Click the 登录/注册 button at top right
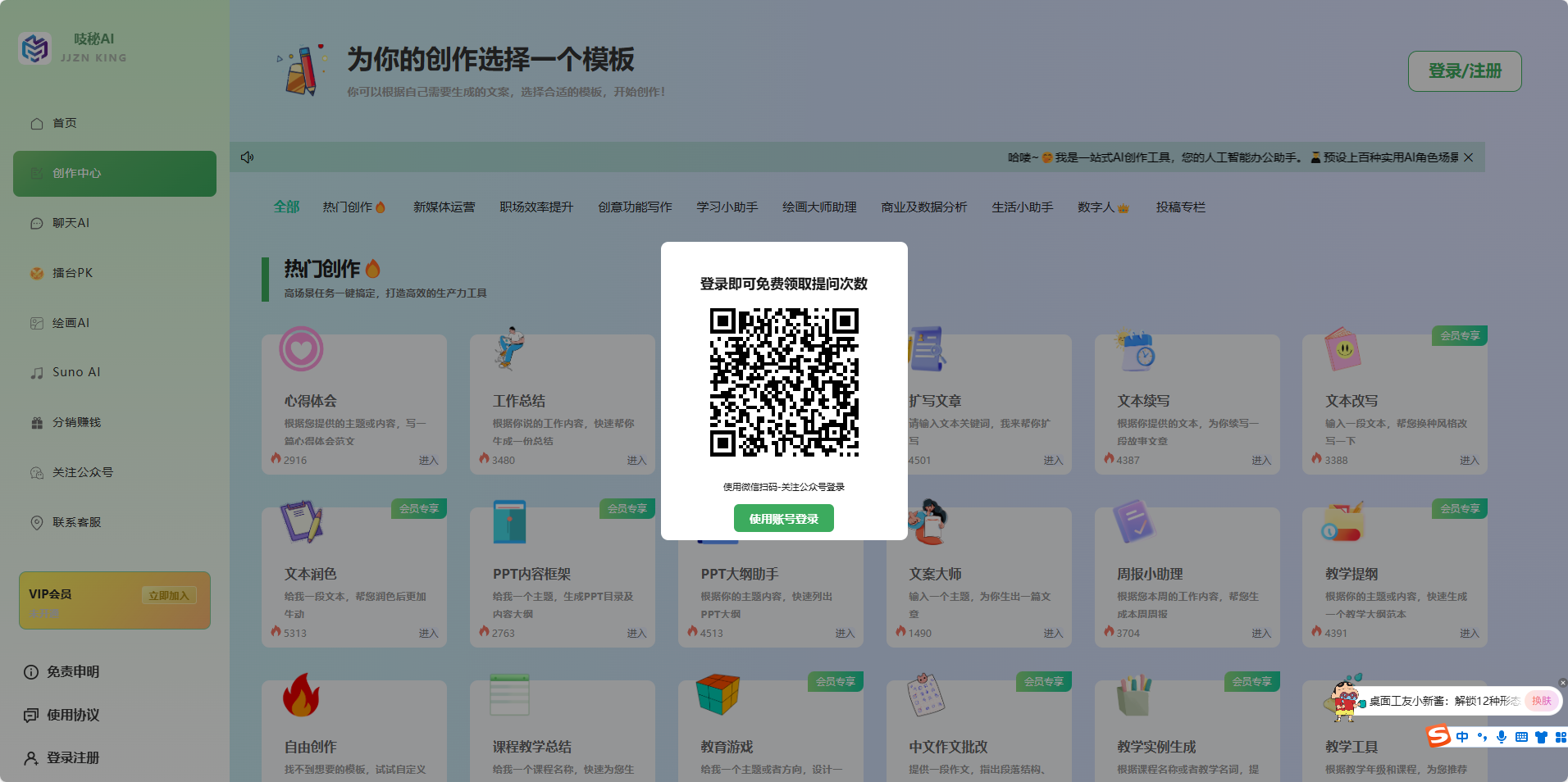1568x782 pixels. pyautogui.click(x=1465, y=71)
